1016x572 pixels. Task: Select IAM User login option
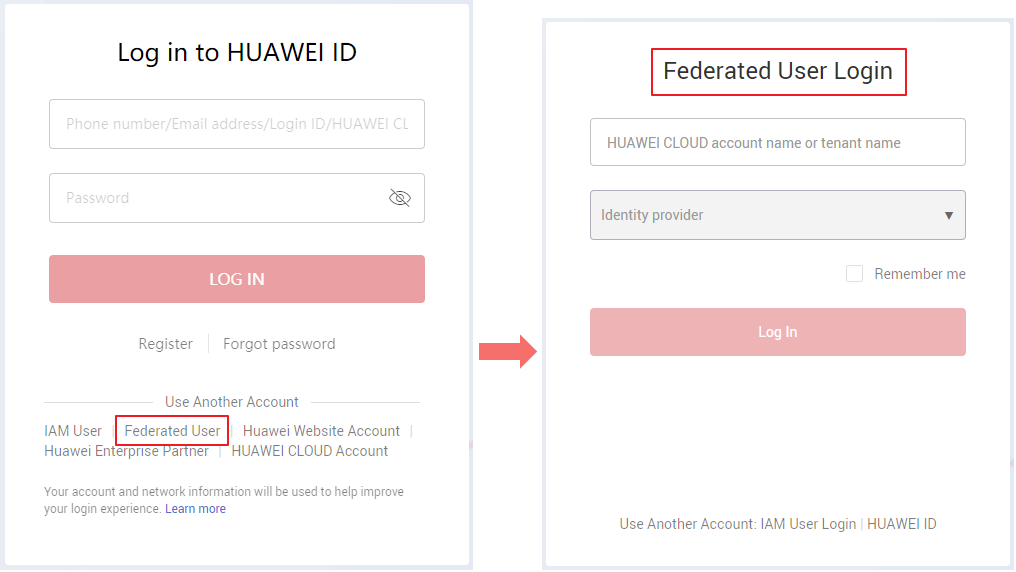click(x=73, y=431)
